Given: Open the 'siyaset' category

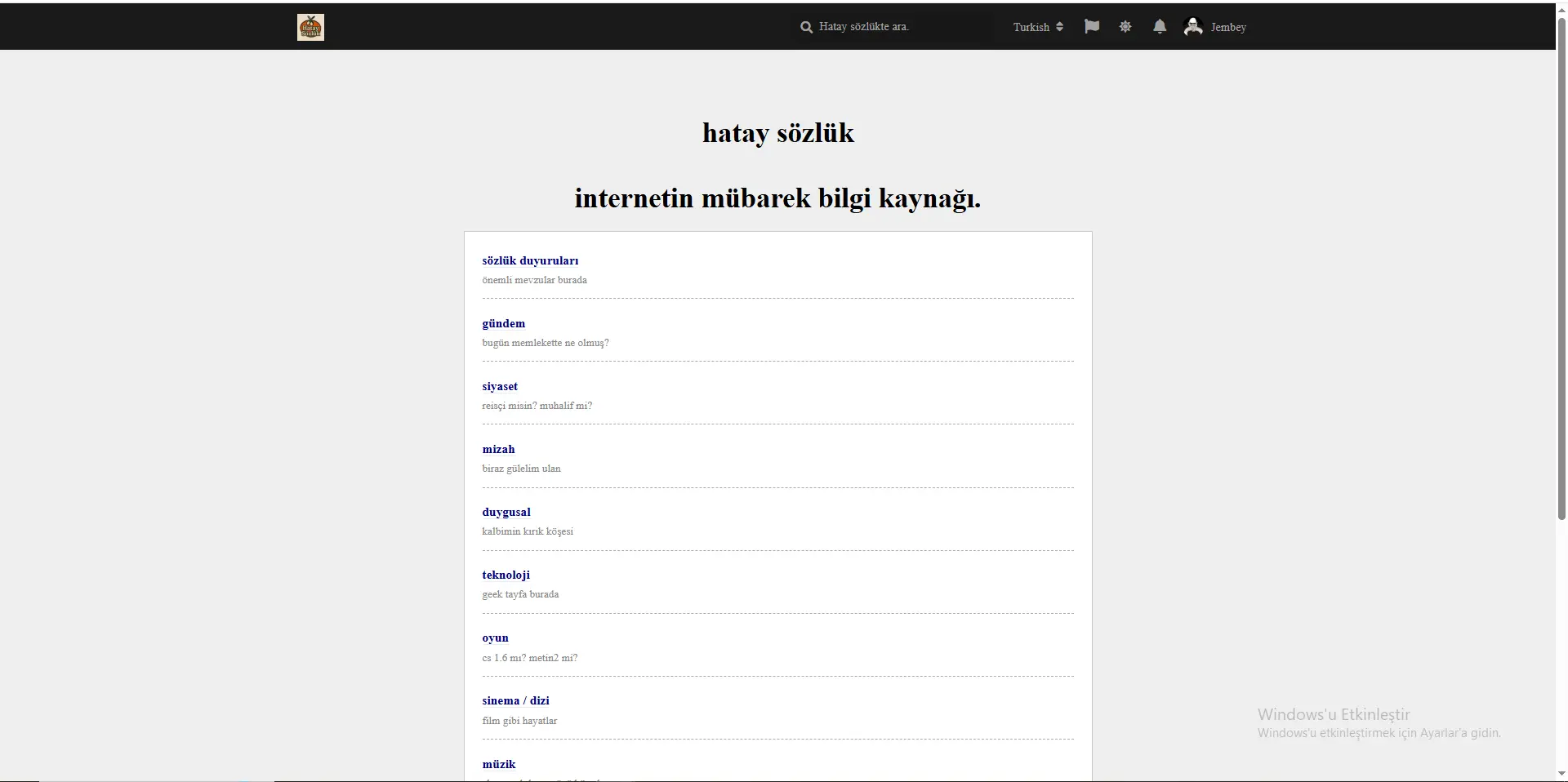Looking at the screenshot, I should [500, 386].
